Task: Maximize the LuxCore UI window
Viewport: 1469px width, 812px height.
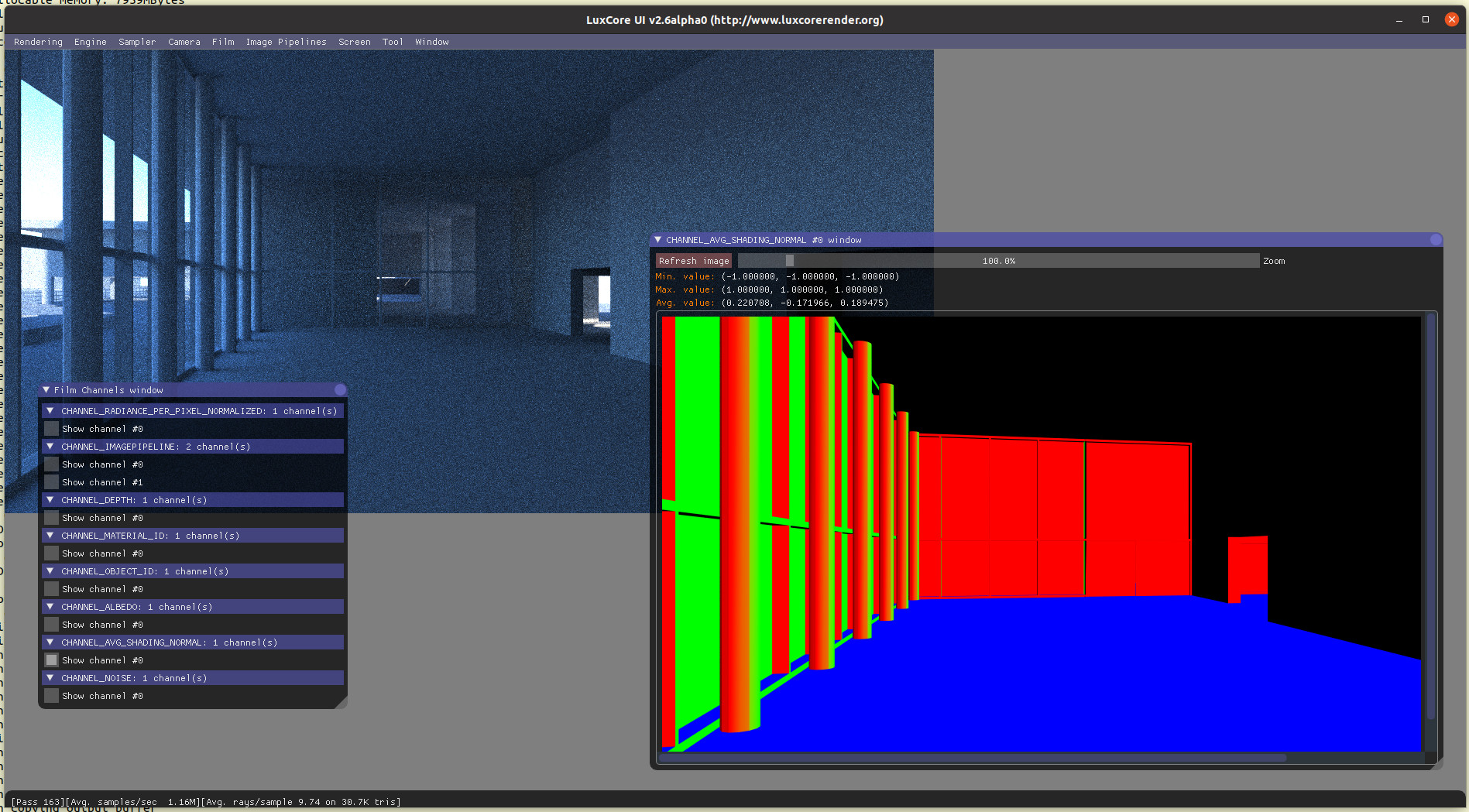Action: click(x=1426, y=19)
